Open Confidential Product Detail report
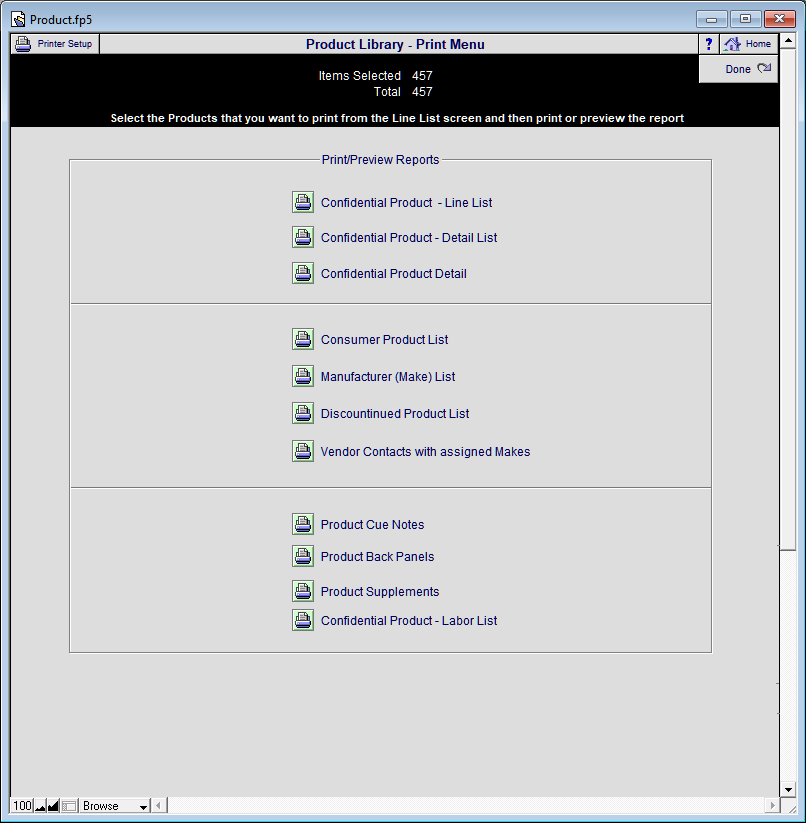The height and width of the screenshot is (823, 806). (x=394, y=273)
